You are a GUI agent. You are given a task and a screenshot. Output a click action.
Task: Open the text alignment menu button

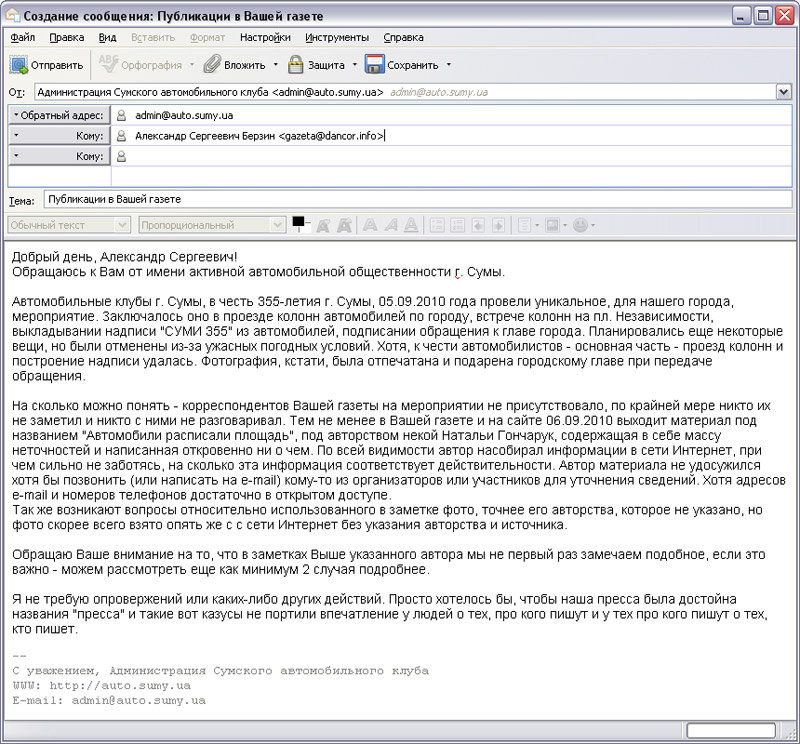528,225
